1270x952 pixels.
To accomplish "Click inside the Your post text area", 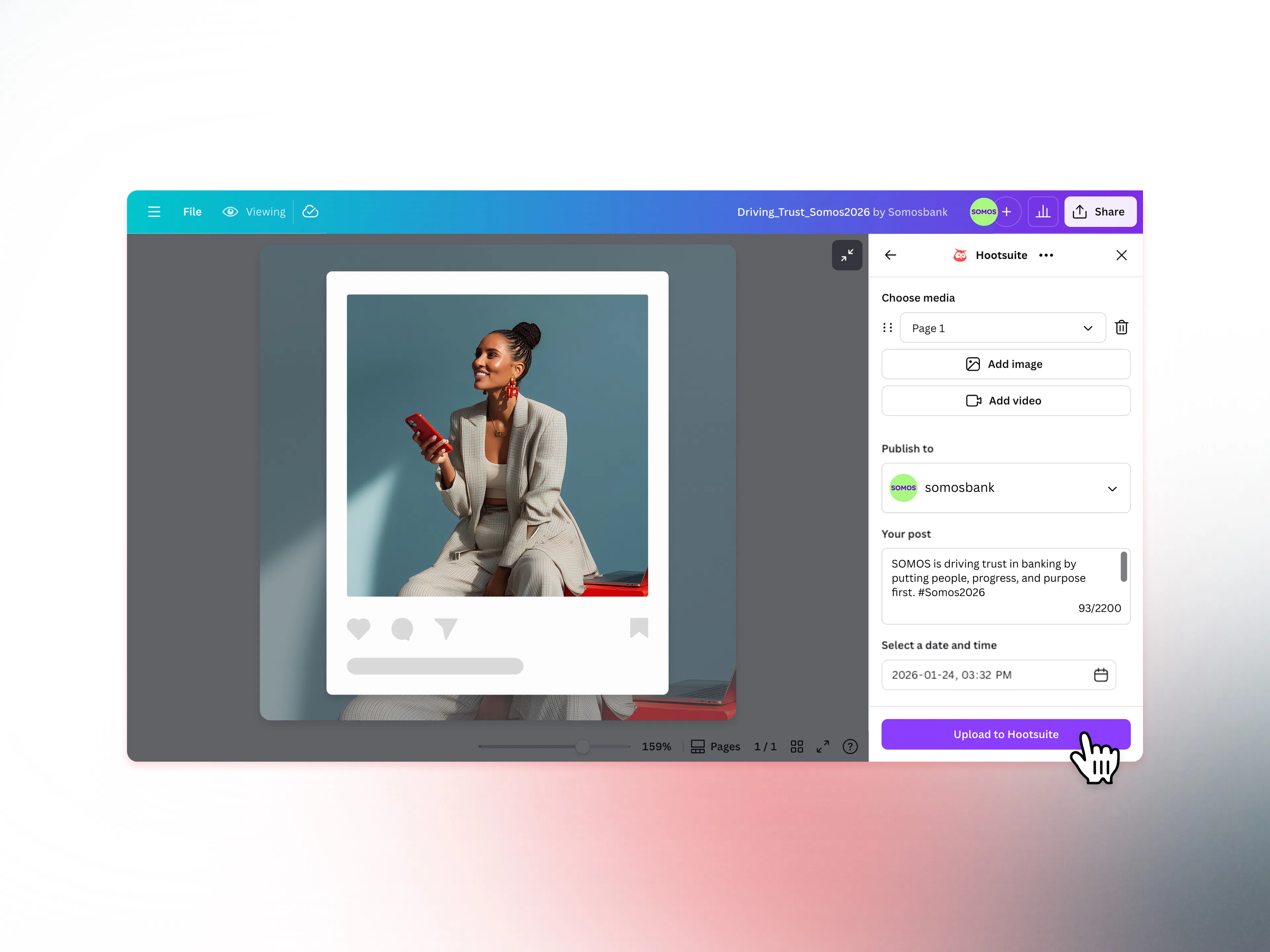I will [x=1006, y=586].
